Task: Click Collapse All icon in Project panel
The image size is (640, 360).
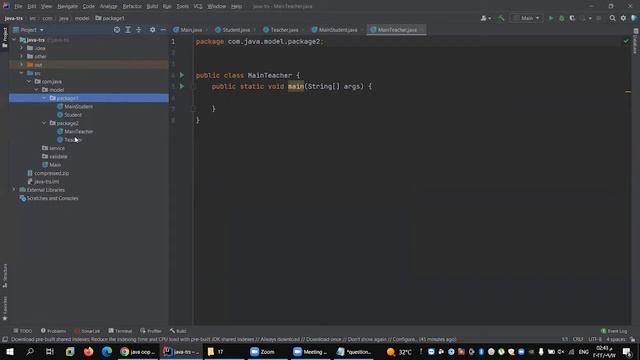Action: pos(139,30)
